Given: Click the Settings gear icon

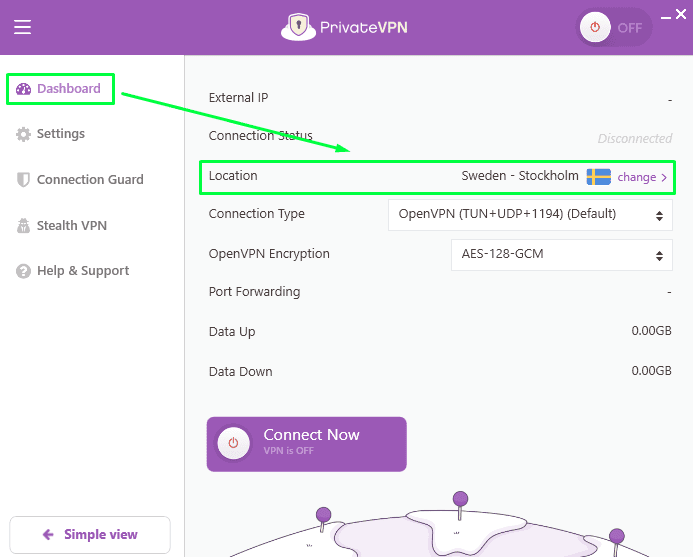Looking at the screenshot, I should point(23,134).
